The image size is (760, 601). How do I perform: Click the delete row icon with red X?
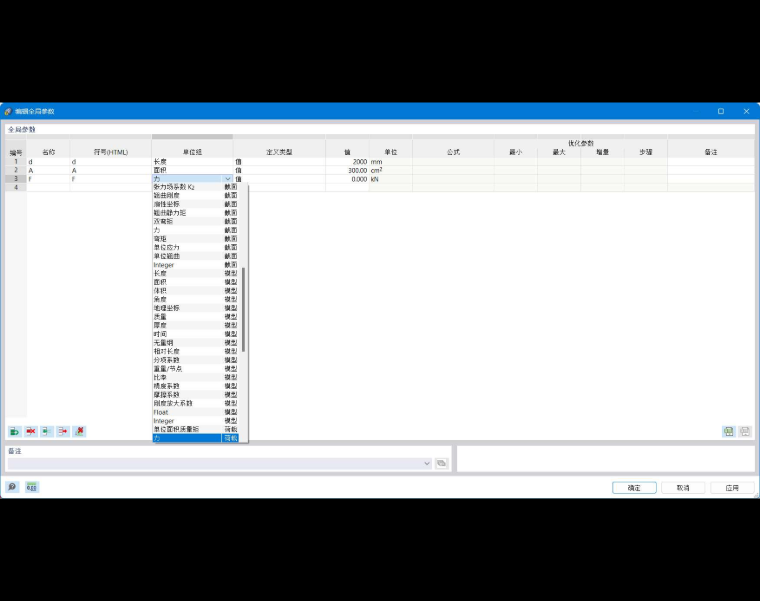[x=31, y=431]
